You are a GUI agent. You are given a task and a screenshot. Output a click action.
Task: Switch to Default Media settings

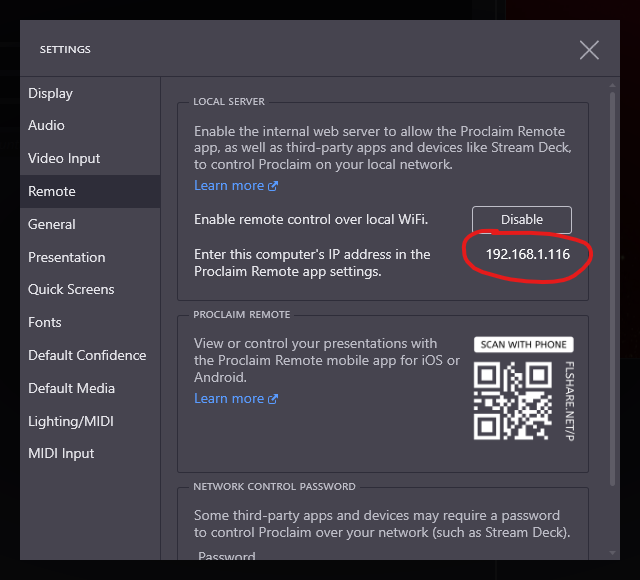click(x=90, y=388)
